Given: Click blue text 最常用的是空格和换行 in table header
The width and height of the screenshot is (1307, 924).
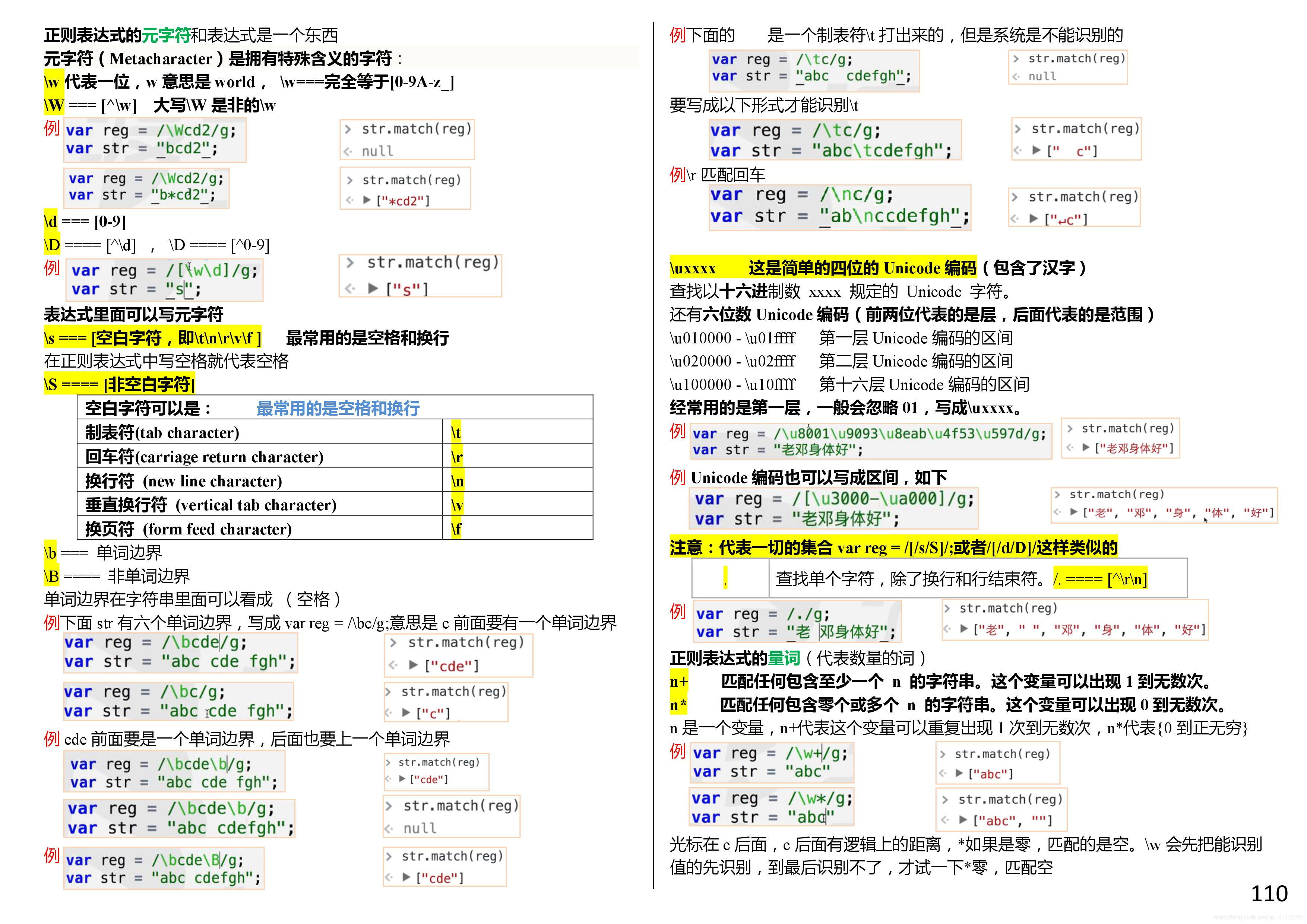Looking at the screenshot, I should 338,408.
